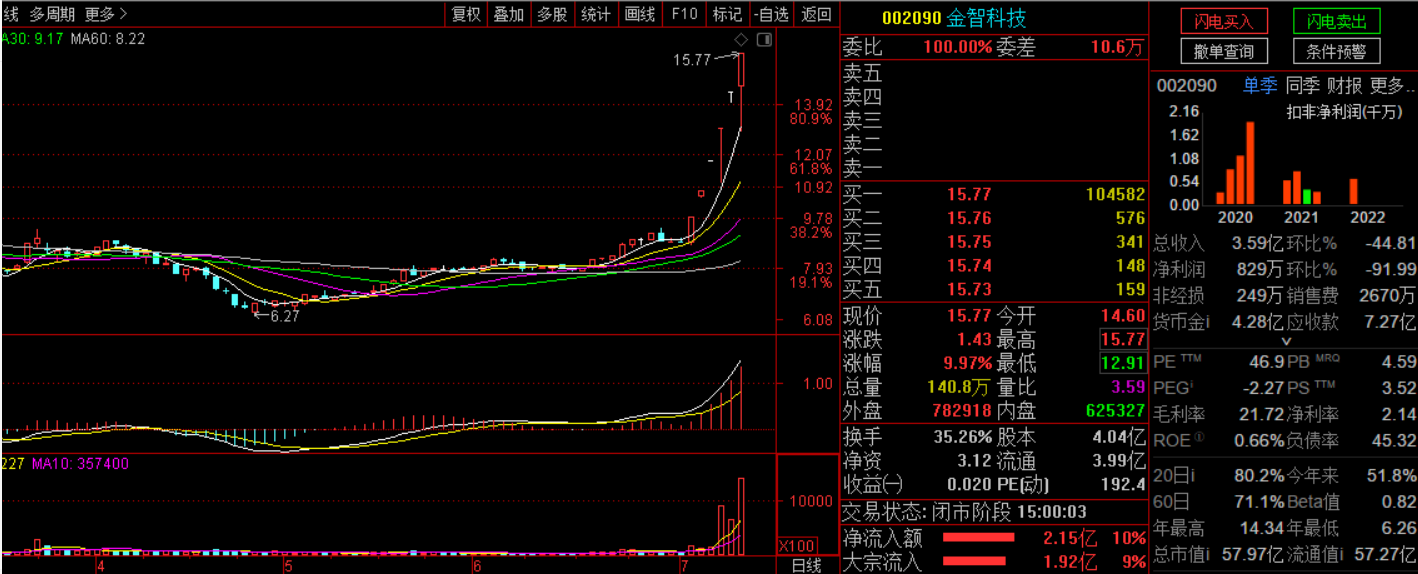The height and width of the screenshot is (574, 1418).
Task: Click the boxed 最高 value 15.77
Action: click(1122, 339)
